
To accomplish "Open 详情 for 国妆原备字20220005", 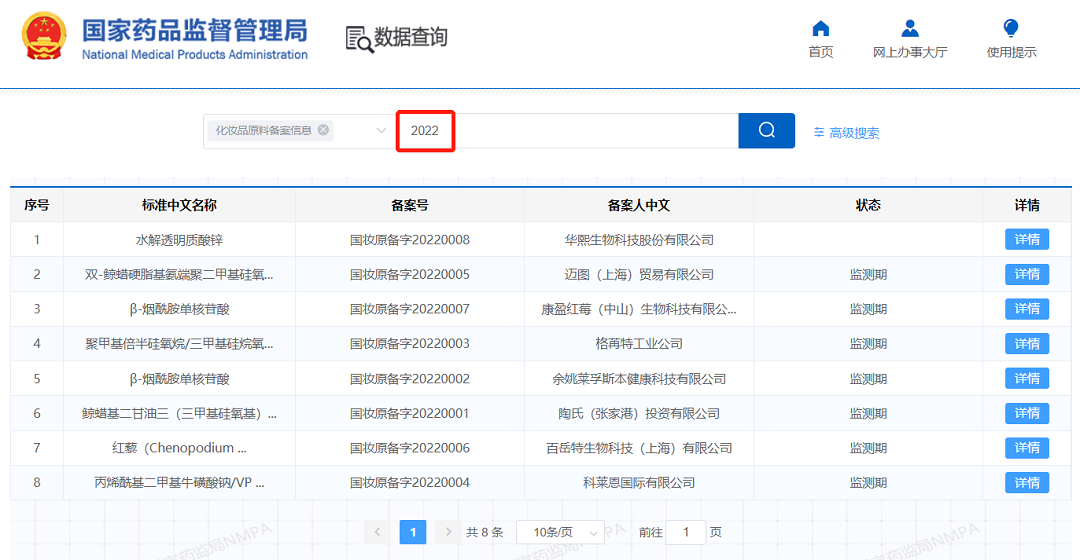I will 1026,274.
